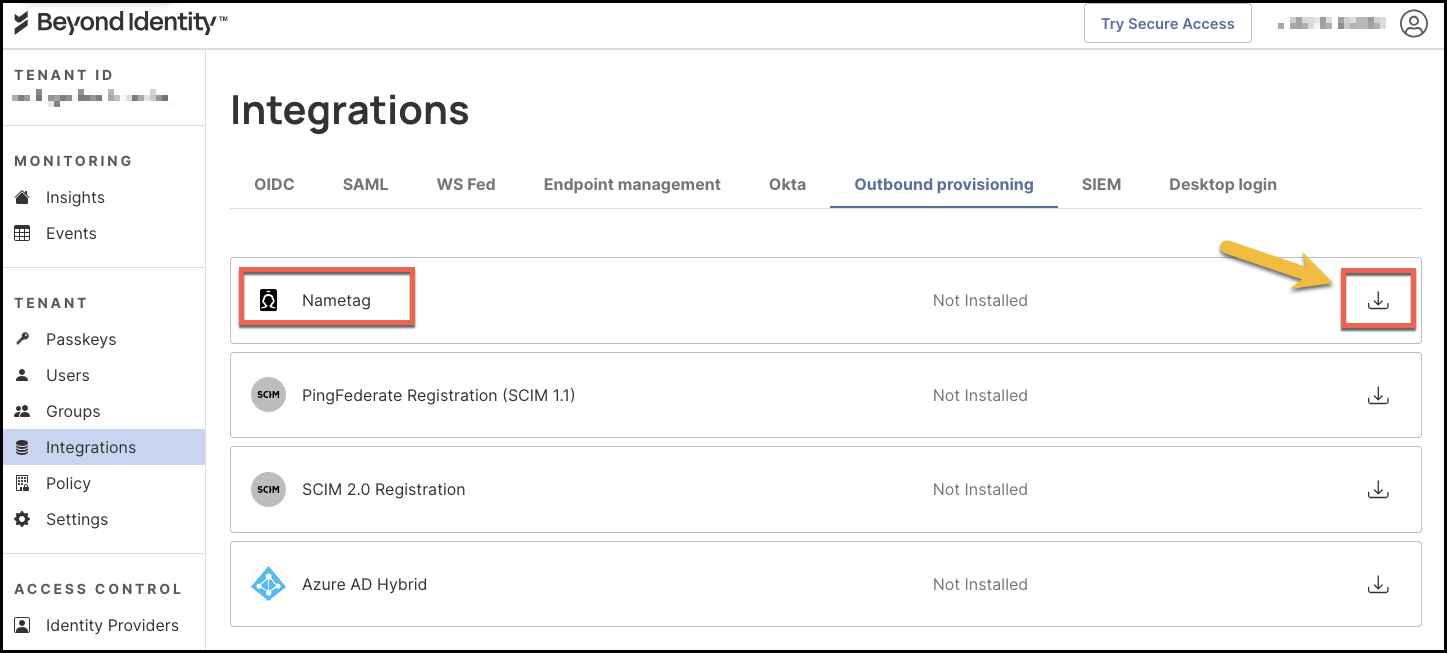Viewport: 1447px width, 653px height.
Task: Open Insights in the sidebar
Action: [x=75, y=198]
